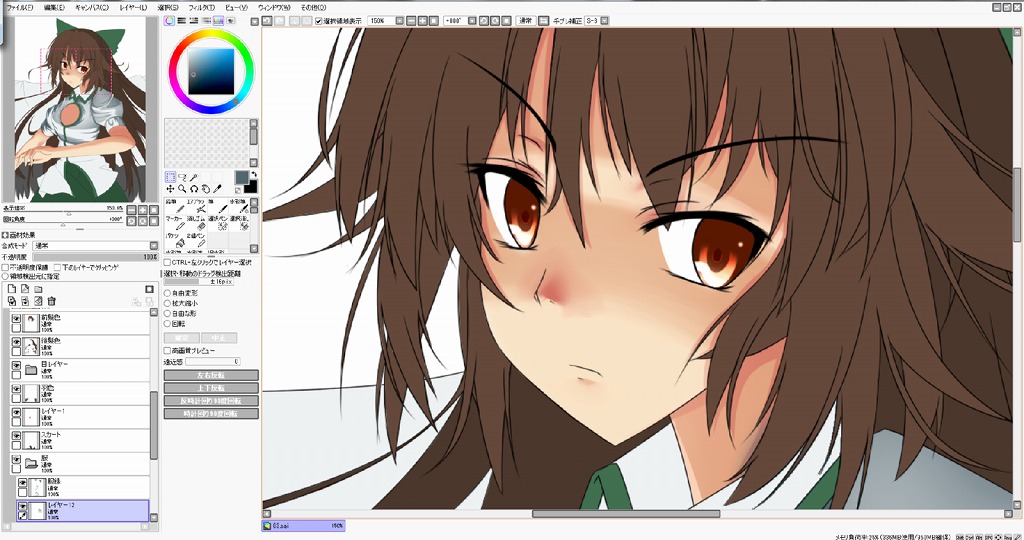Toggle CTRL+left-click layer select checkbox
This screenshot has width=1024, height=540.
[167, 262]
